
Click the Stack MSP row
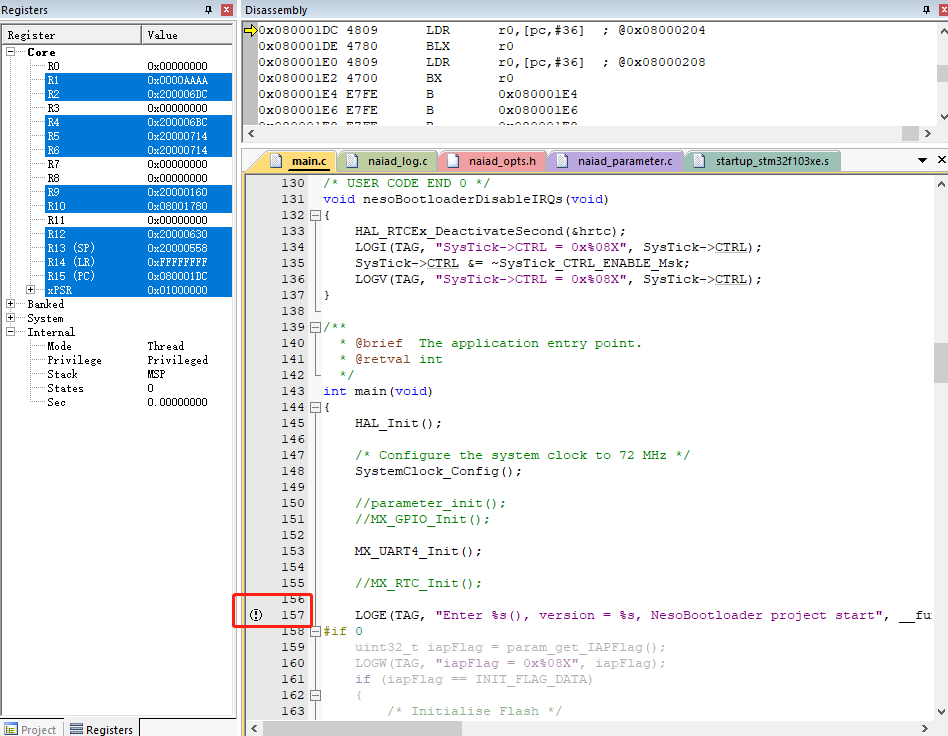(138, 374)
